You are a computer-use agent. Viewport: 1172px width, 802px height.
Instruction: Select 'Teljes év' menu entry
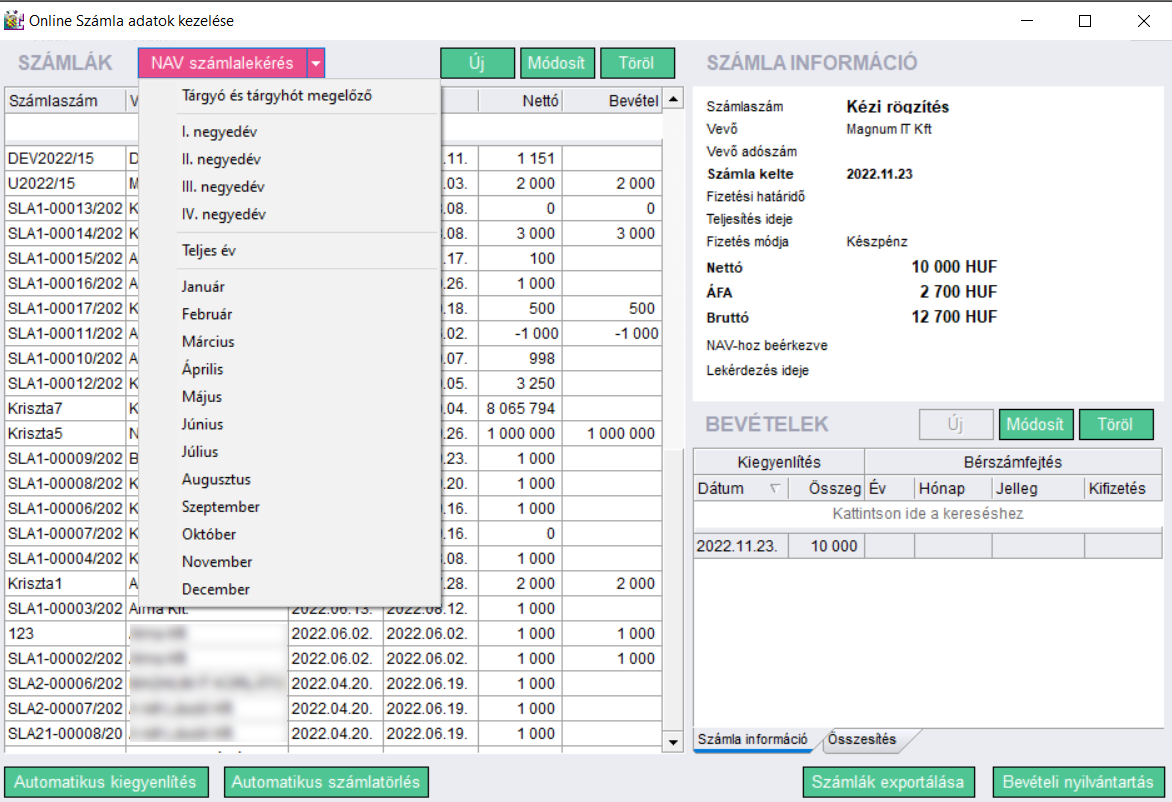(209, 251)
